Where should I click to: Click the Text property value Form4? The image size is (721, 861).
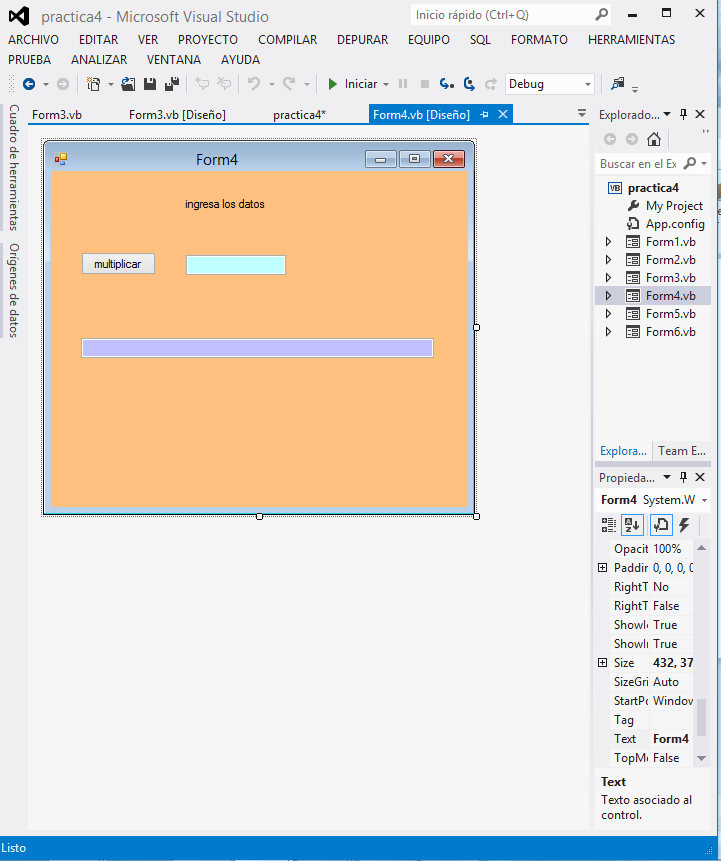[x=671, y=739]
